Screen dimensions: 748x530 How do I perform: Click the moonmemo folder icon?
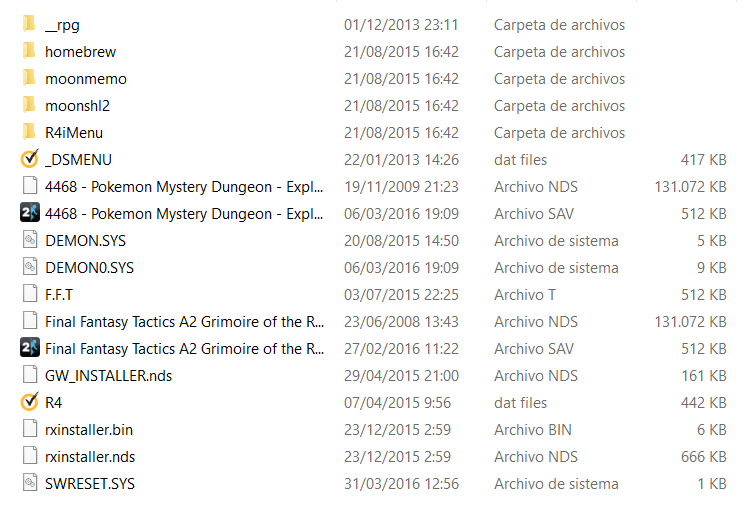click(29, 78)
